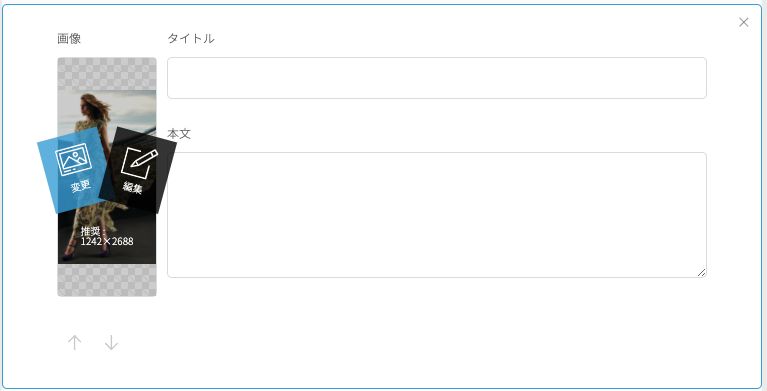Image resolution: width=767 pixels, height=391 pixels.
Task: Click the 本文 label
Action: tap(179, 134)
